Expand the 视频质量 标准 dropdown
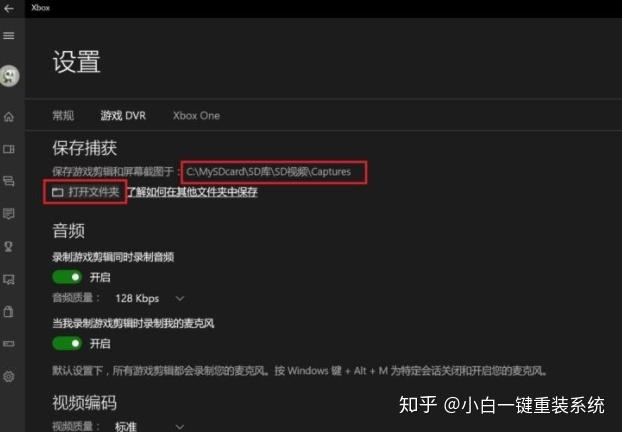 click(150, 426)
